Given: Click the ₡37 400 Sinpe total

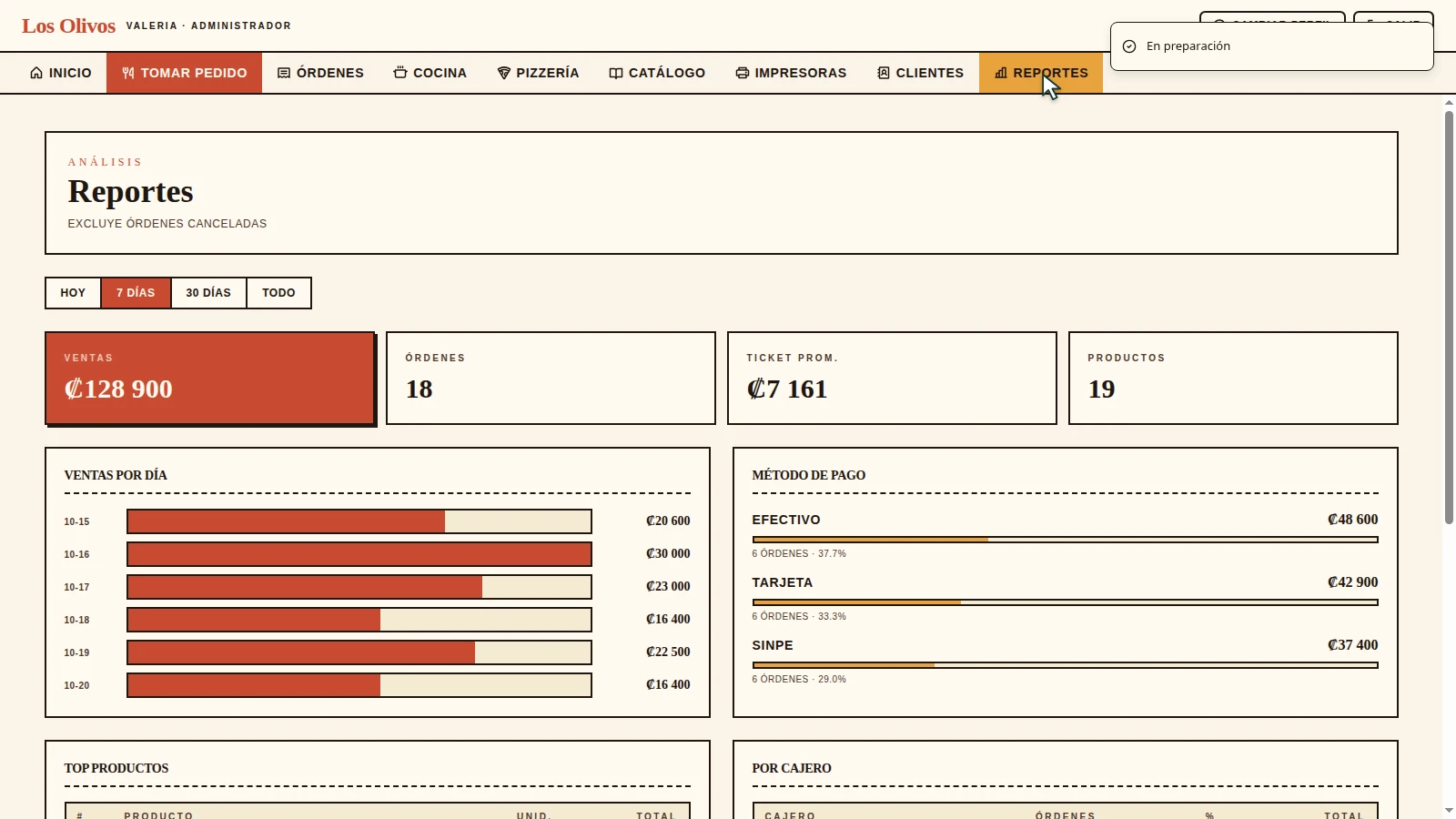Looking at the screenshot, I should (x=1352, y=645).
